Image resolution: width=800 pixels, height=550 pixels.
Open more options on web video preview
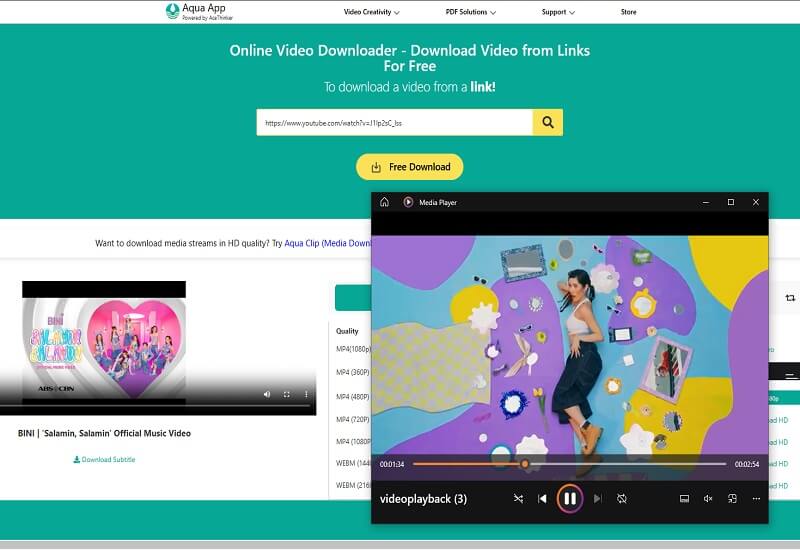306,394
